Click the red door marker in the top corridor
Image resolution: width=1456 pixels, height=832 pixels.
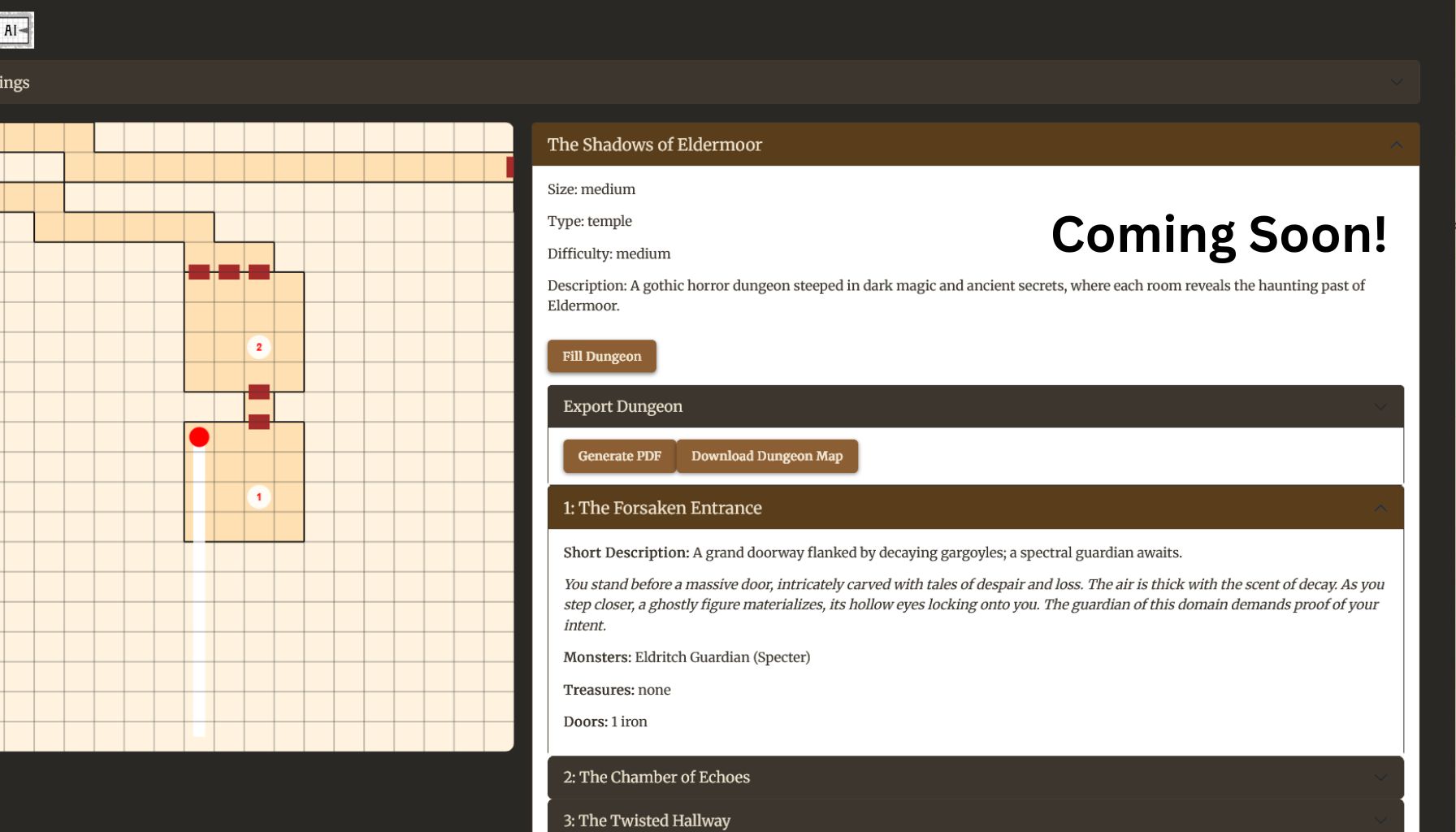pos(510,167)
